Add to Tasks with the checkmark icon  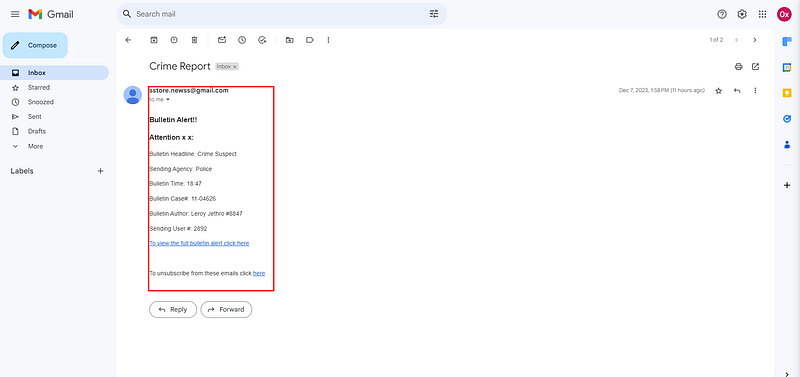(x=262, y=40)
